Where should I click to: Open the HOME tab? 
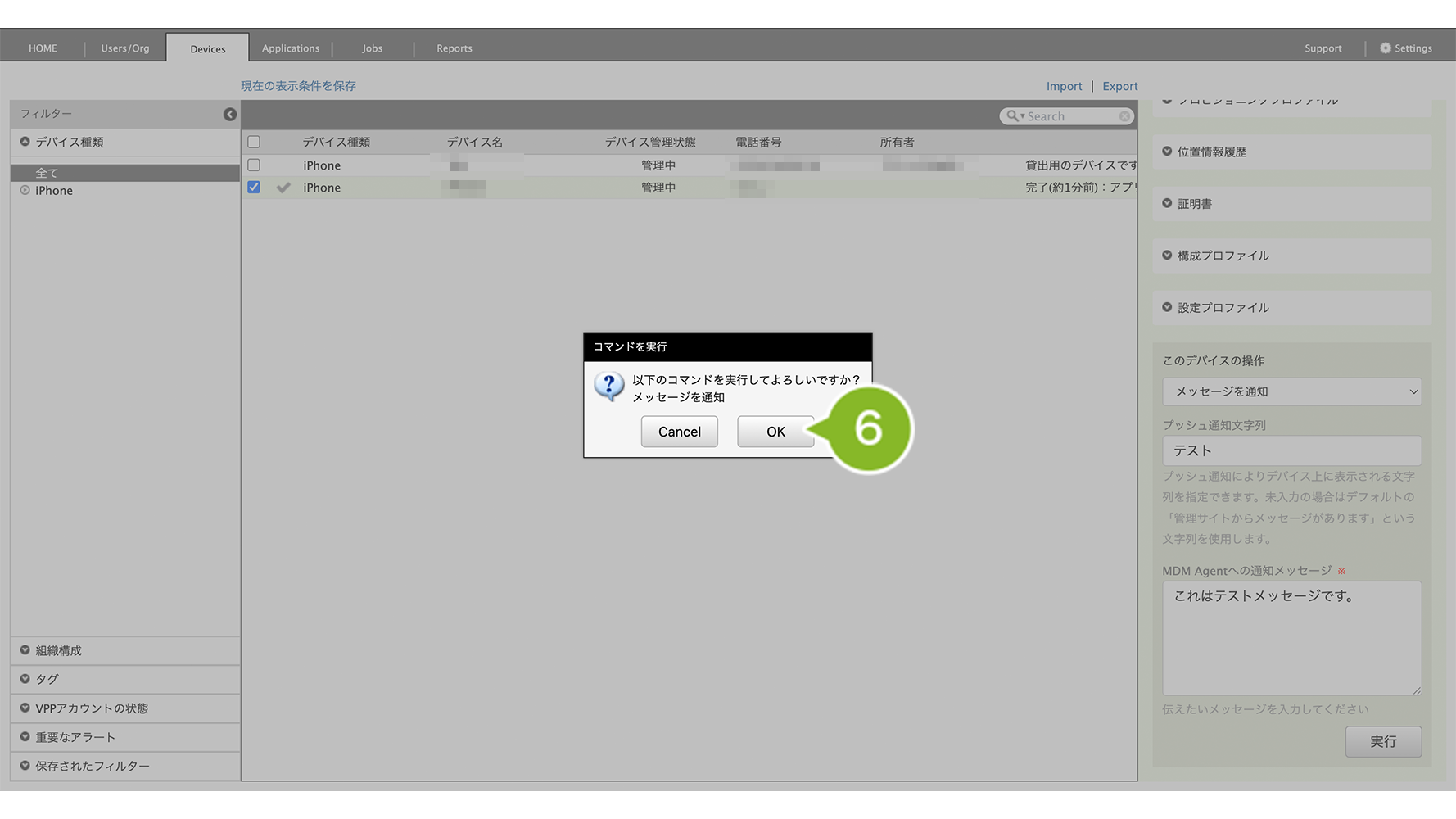[x=43, y=48]
